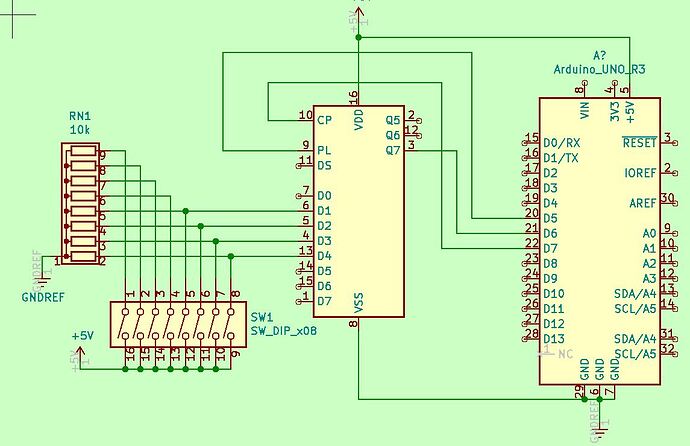Select the CP pin on the shift register
The height and width of the screenshot is (446, 690).
pyautogui.click(x=324, y=120)
